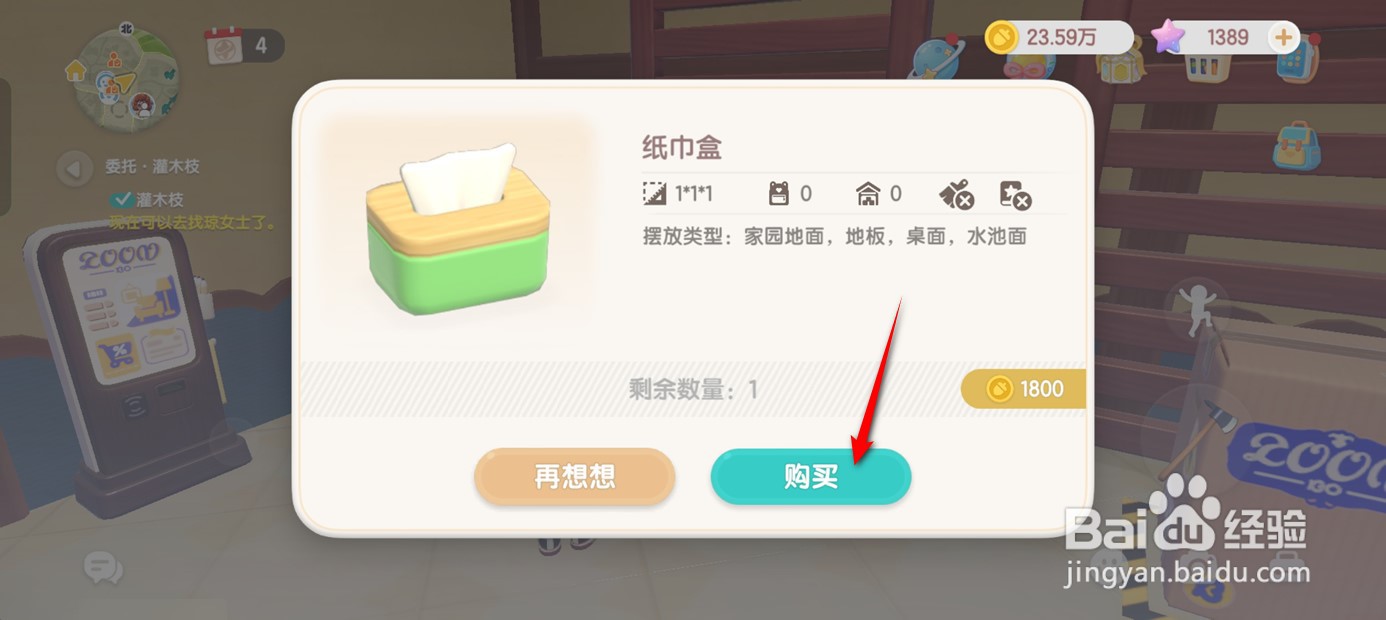Tap the climbing character action icon
The width and height of the screenshot is (1386, 620).
(x=1197, y=309)
